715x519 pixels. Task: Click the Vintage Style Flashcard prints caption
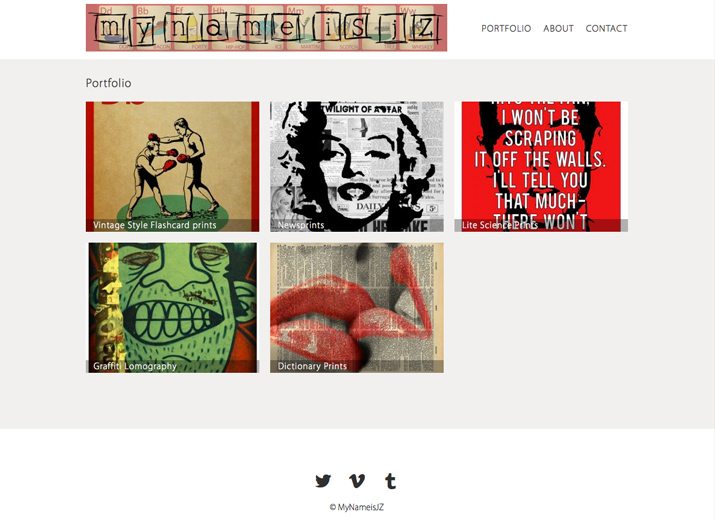point(155,225)
